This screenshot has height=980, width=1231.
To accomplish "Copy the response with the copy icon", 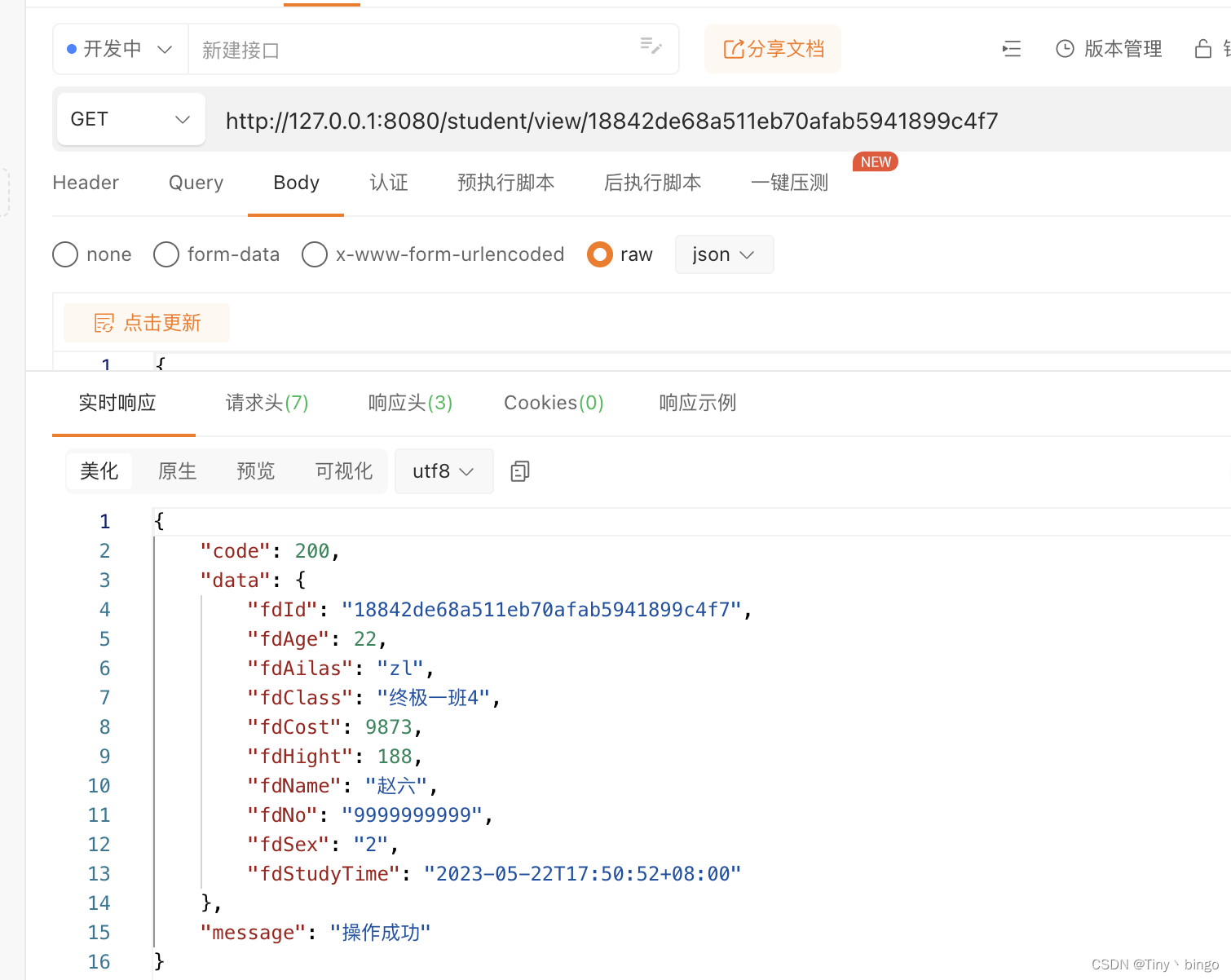I will 520,471.
